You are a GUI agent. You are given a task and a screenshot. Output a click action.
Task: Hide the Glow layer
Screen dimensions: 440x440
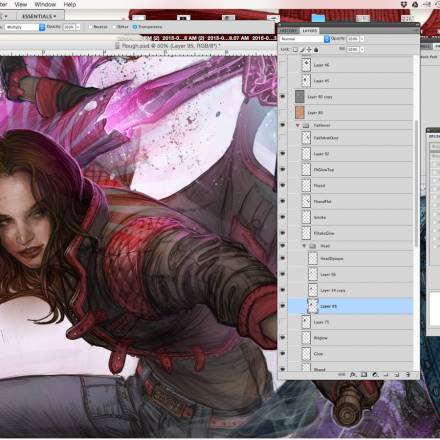[283, 354]
